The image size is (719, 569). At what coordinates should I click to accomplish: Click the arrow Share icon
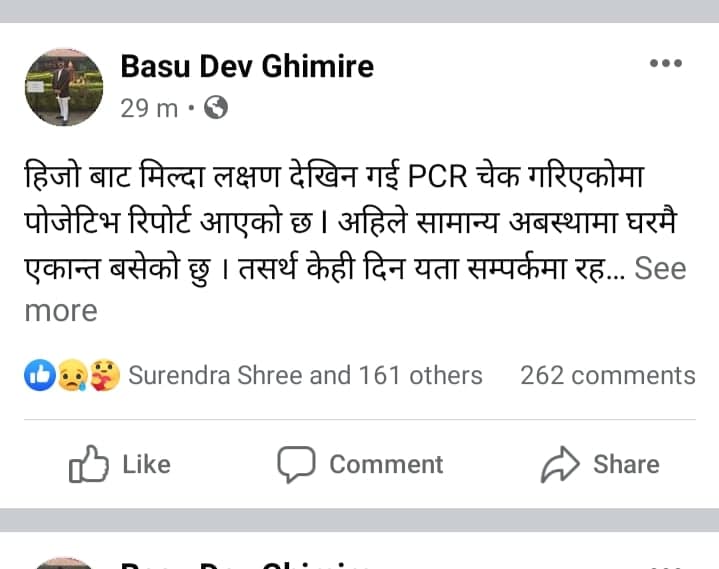click(x=560, y=464)
